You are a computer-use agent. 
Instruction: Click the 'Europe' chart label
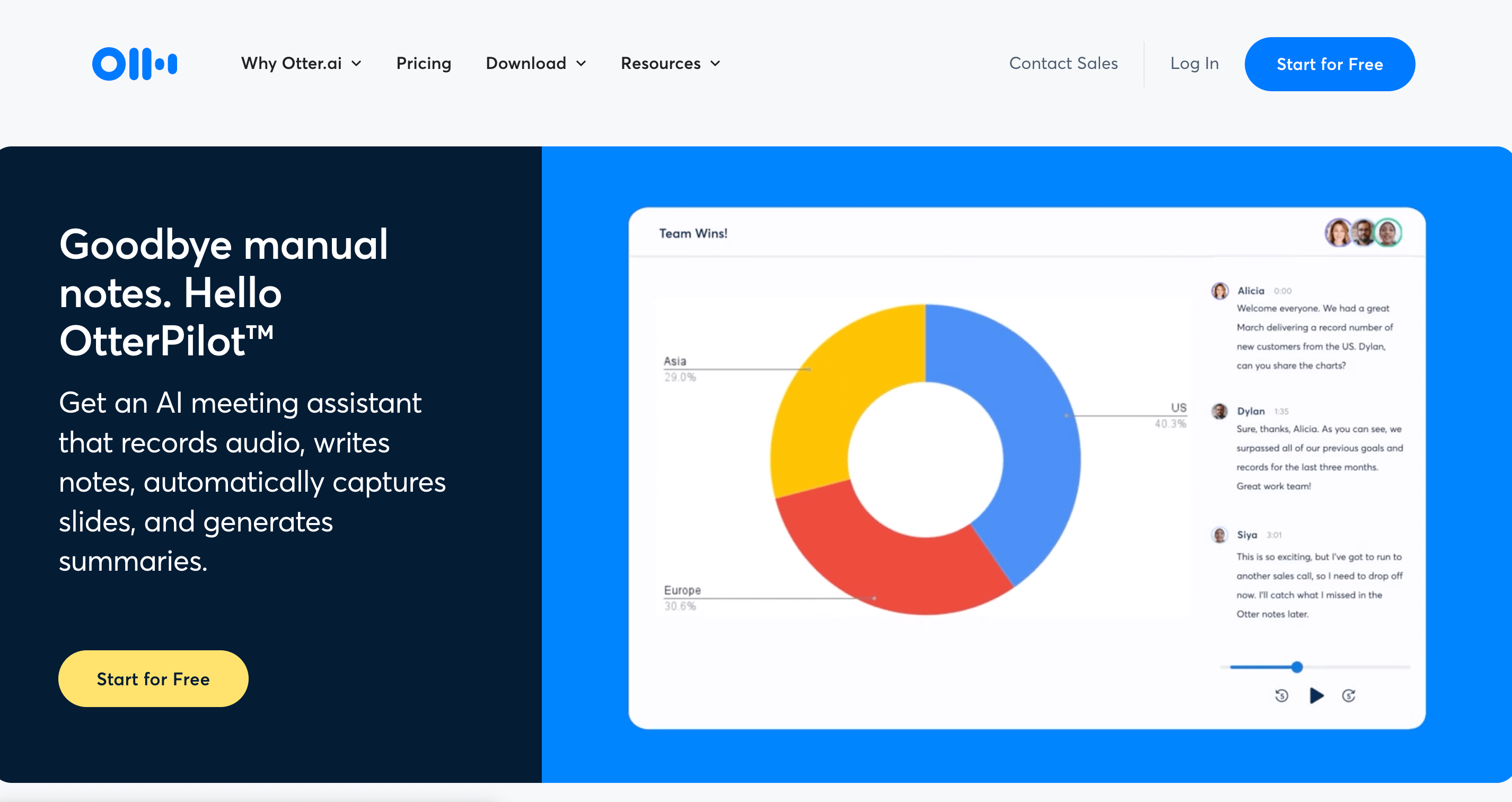682,590
